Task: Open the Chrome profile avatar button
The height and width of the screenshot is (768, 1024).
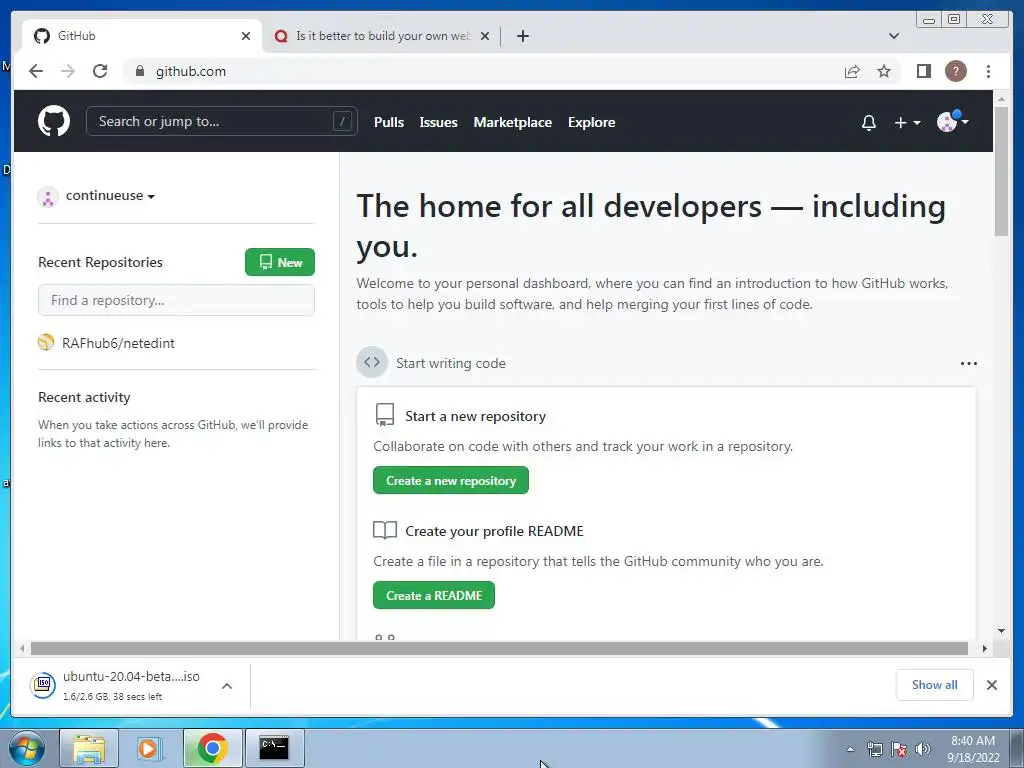Action: click(x=955, y=71)
